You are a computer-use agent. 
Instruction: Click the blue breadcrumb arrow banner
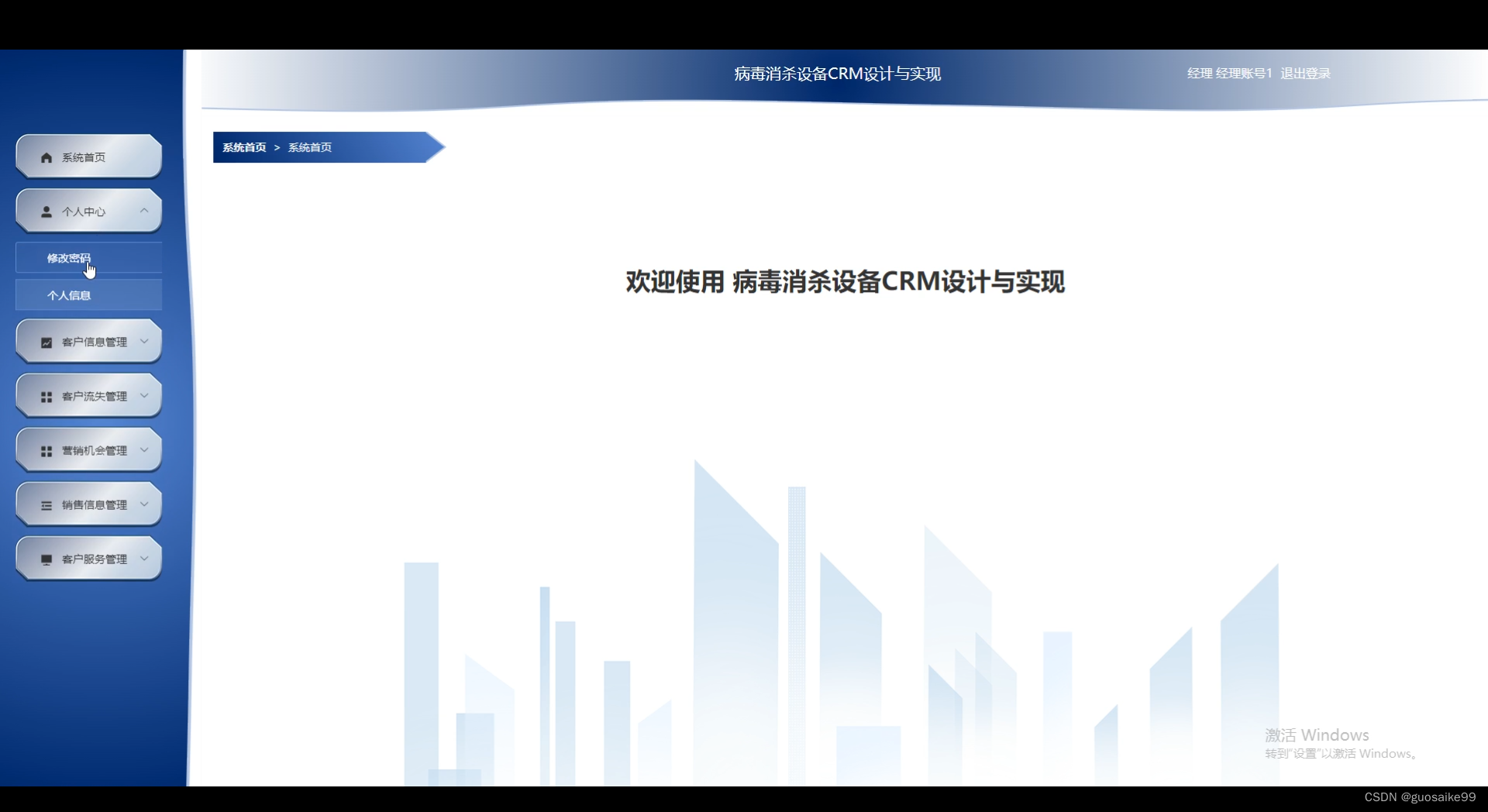click(325, 147)
